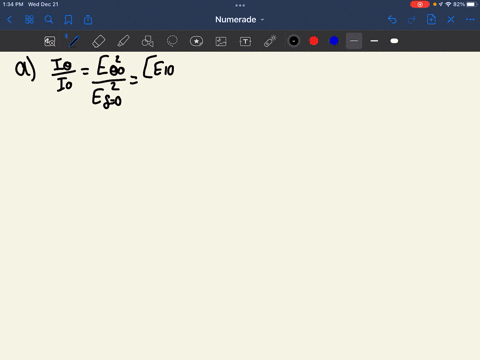Open the search tool
The image size is (480, 360).
coord(49,20)
